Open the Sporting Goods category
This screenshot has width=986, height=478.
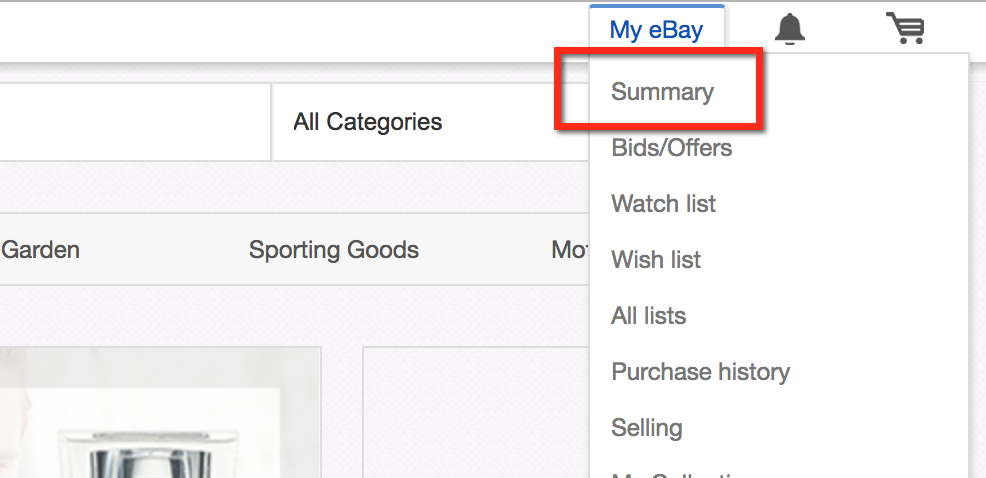333,250
